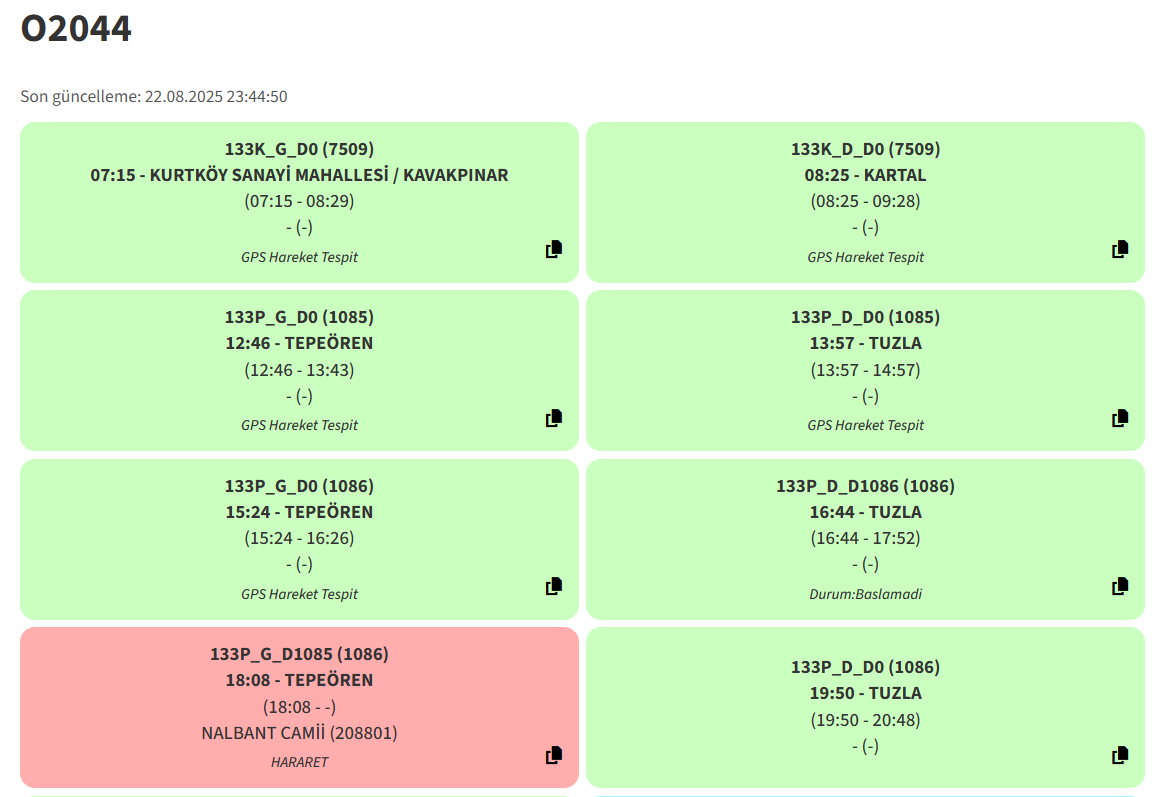Click 133P_D_D1086 (1086) trip title
The width and height of the screenshot is (1168, 797).
(x=865, y=486)
